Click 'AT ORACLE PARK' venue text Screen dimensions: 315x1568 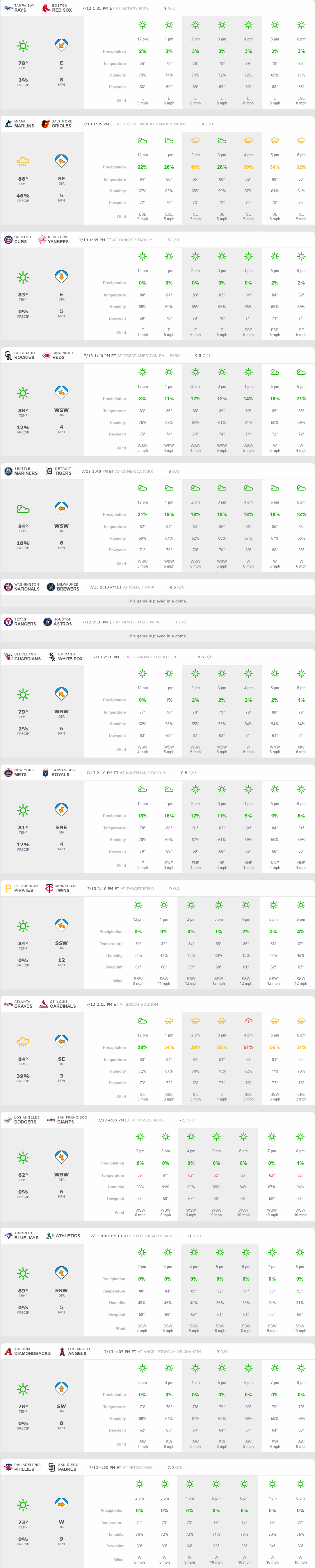(x=148, y=1120)
